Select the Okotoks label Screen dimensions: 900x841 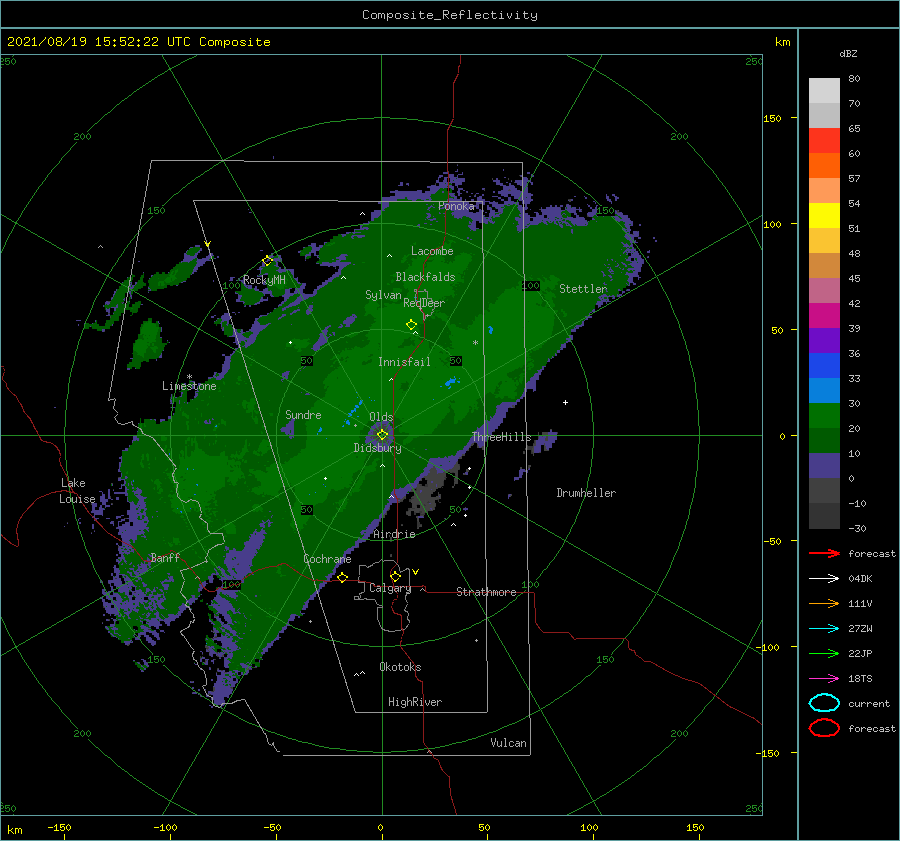400,667
